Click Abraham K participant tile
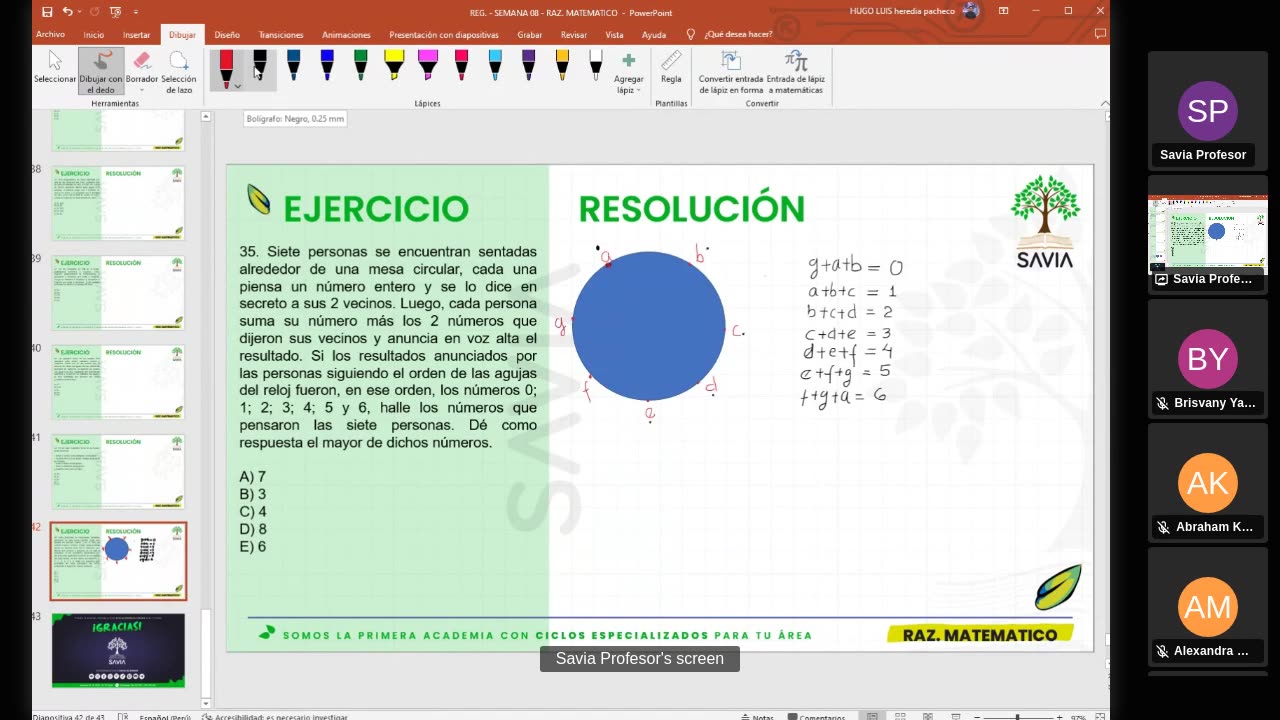 [1208, 482]
